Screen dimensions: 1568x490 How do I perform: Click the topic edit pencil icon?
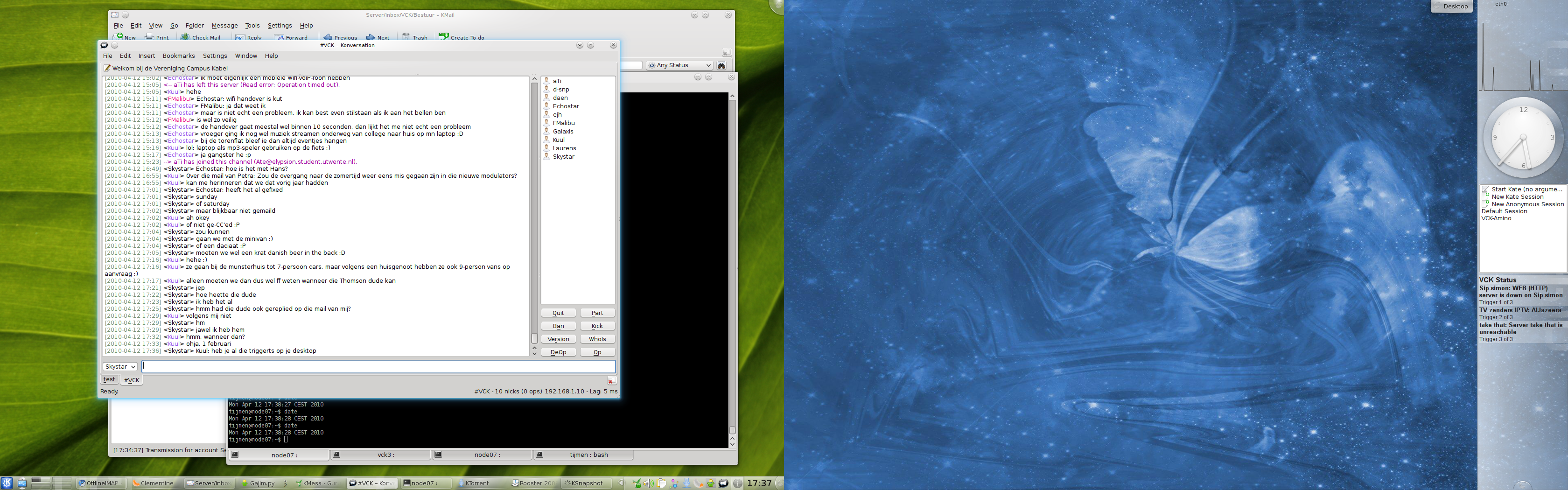click(x=107, y=68)
